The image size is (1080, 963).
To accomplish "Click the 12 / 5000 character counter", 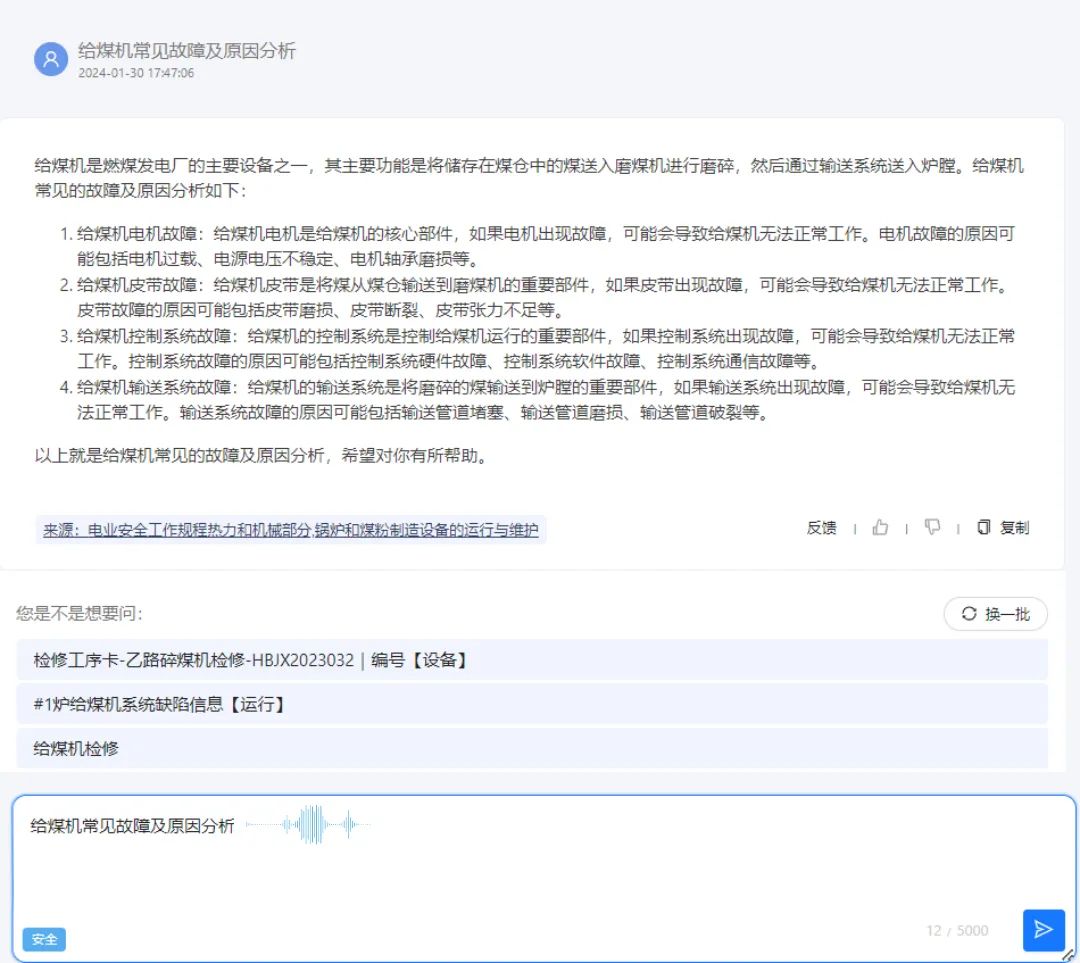I will (957, 931).
